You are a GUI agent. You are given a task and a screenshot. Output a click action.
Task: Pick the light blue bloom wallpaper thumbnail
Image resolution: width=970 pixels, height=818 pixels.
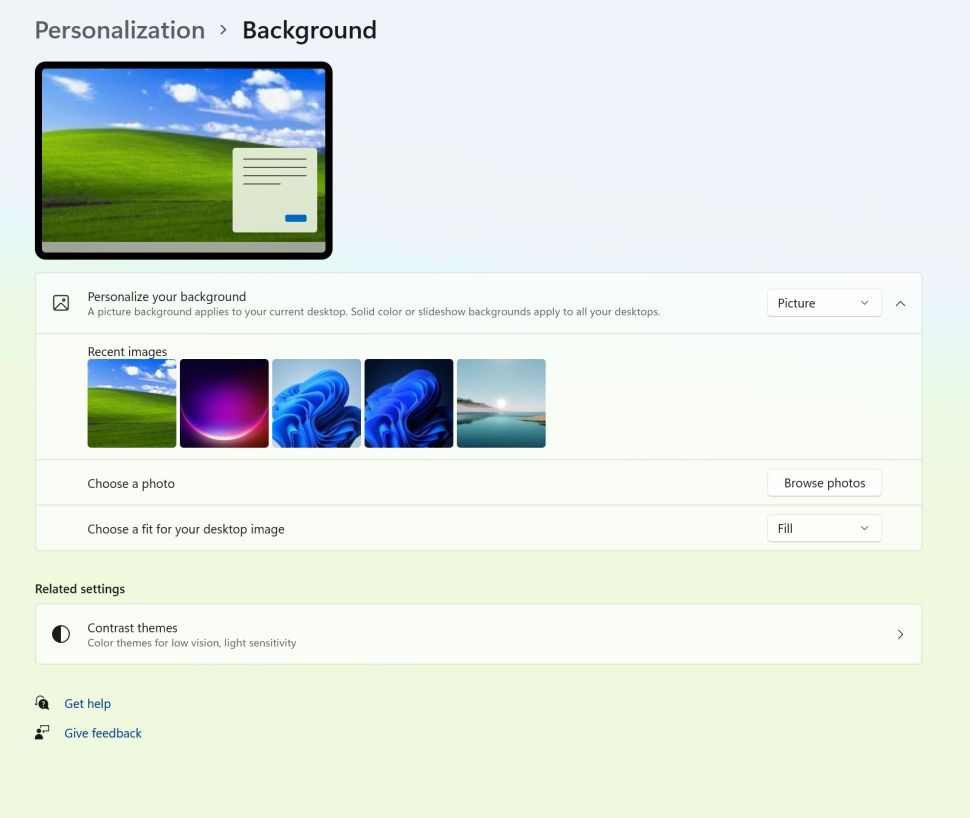tap(316, 403)
